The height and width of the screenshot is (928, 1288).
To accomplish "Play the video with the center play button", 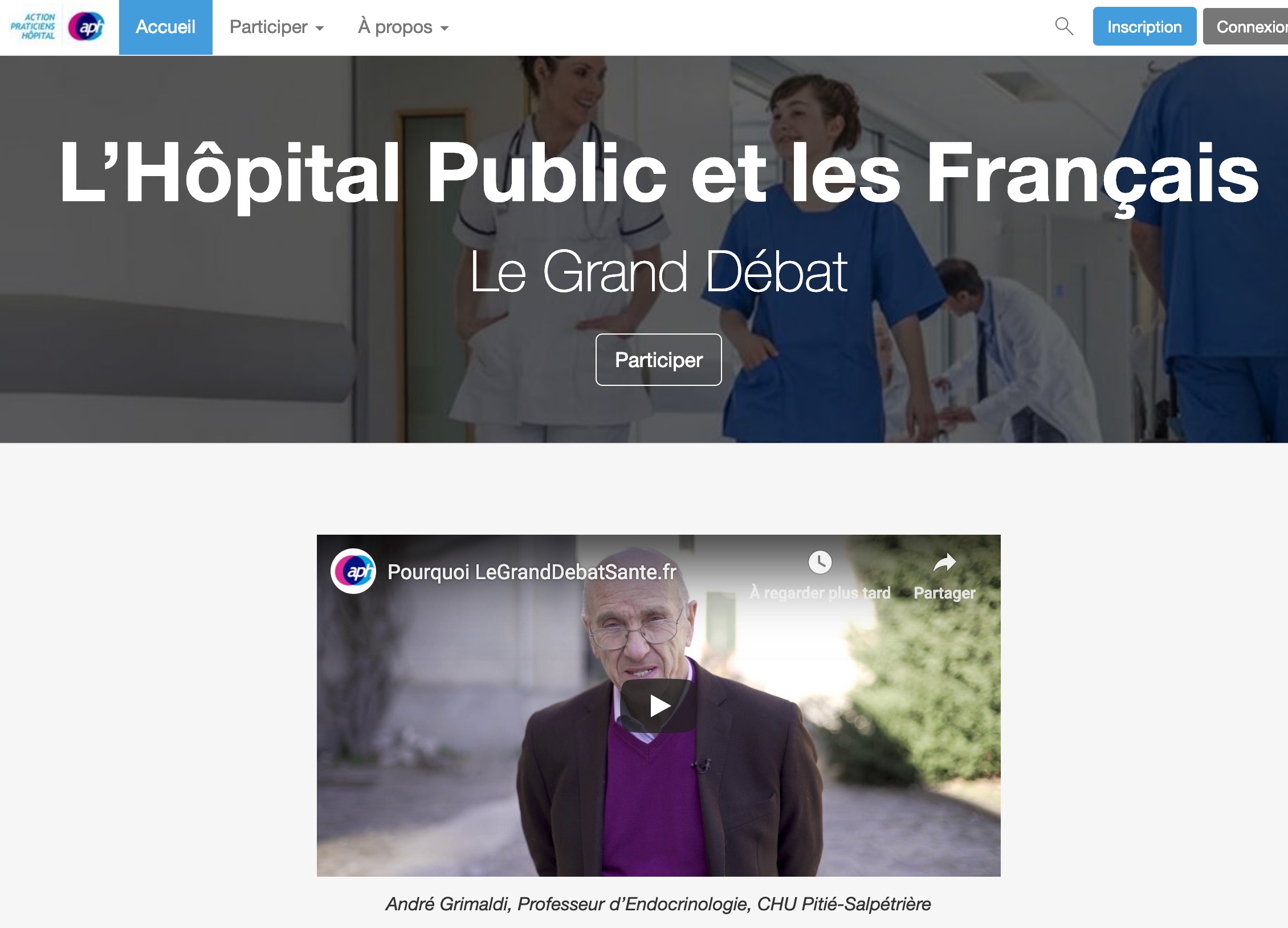I will click(x=659, y=706).
